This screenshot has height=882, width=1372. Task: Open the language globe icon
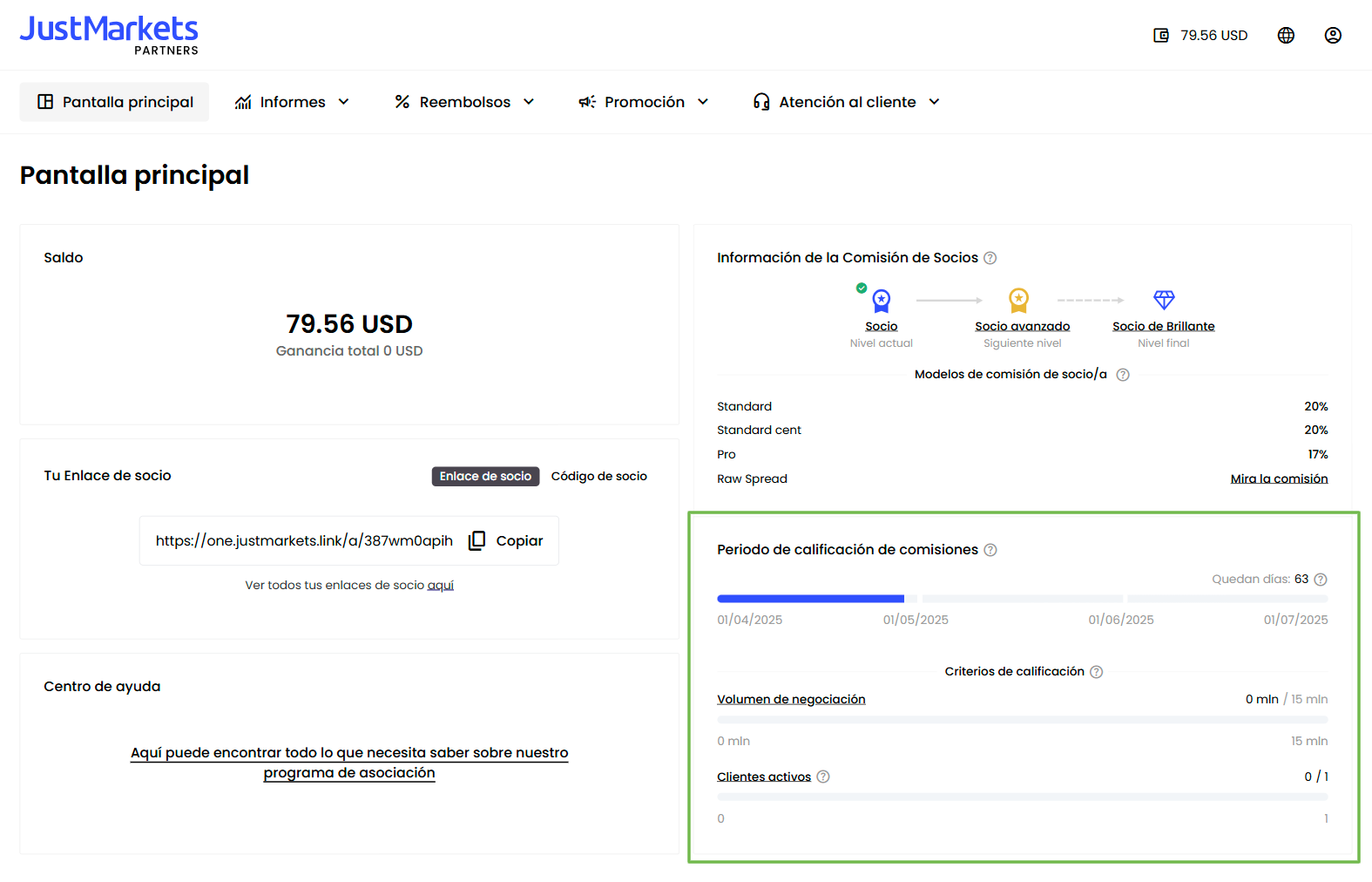pos(1286,36)
